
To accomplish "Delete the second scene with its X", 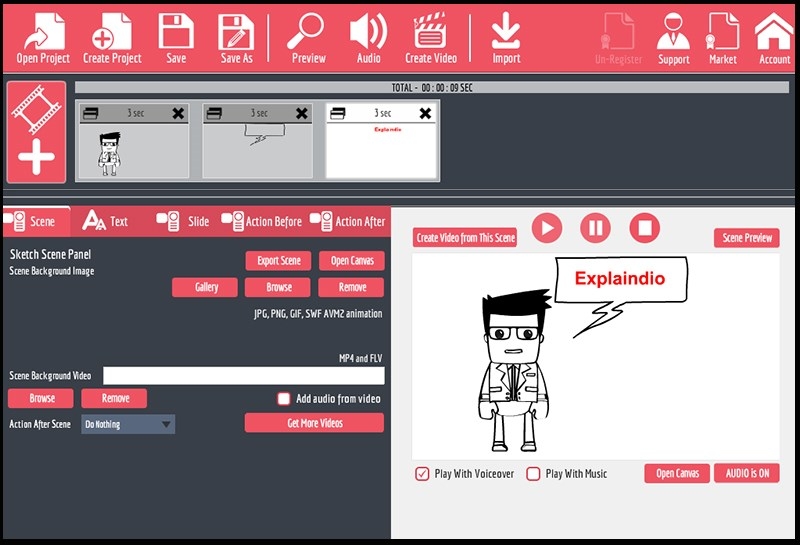I will tap(302, 113).
